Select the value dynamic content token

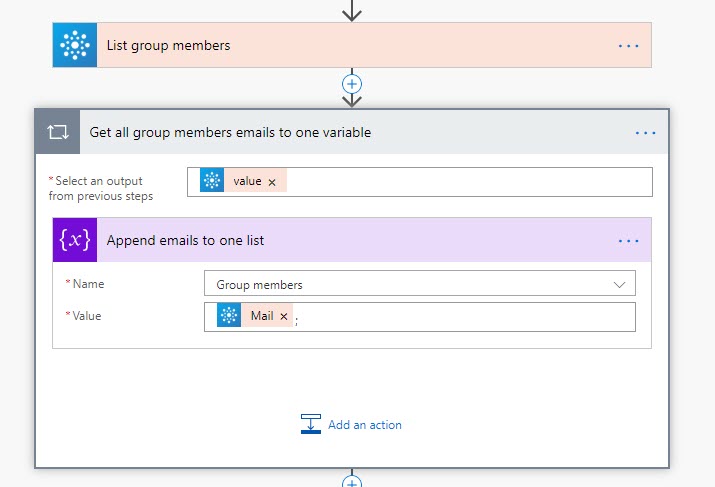point(247,181)
